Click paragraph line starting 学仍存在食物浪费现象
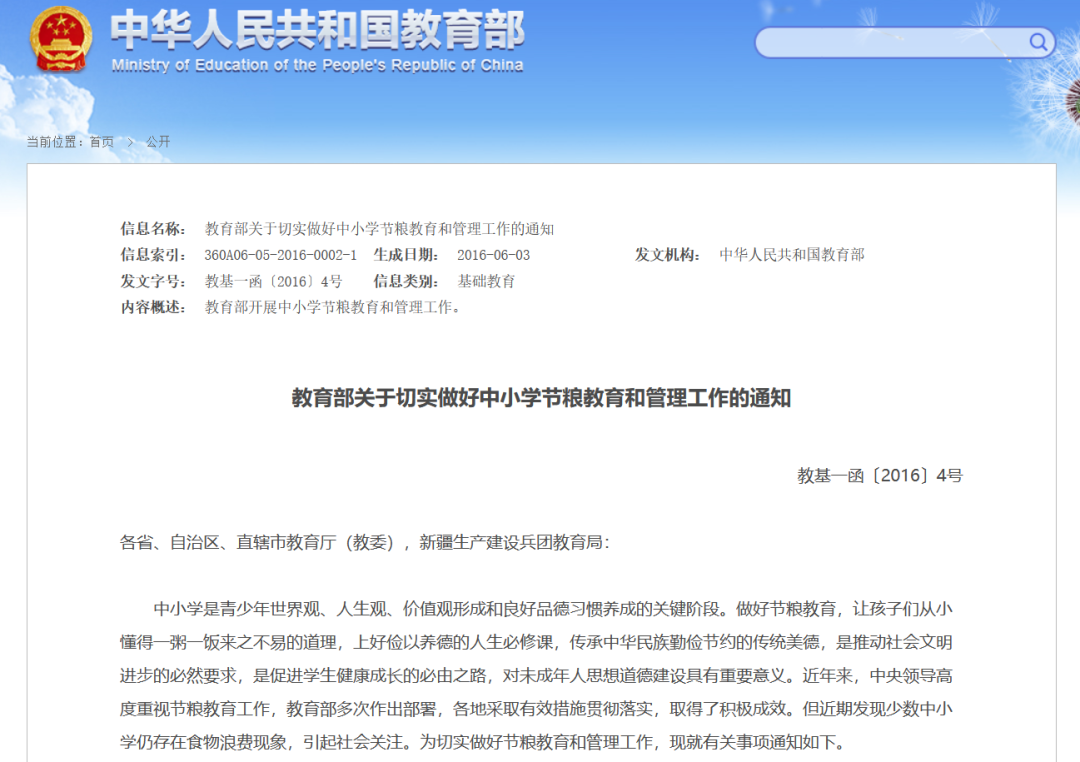This screenshot has height=762, width=1080. click(482, 742)
